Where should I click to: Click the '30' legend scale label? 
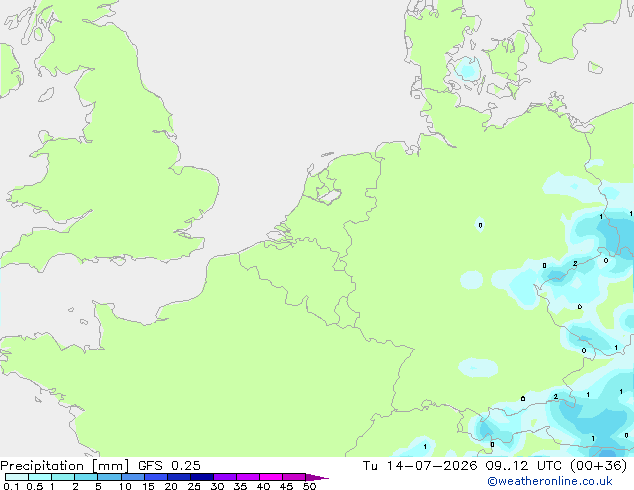pyautogui.click(x=217, y=486)
